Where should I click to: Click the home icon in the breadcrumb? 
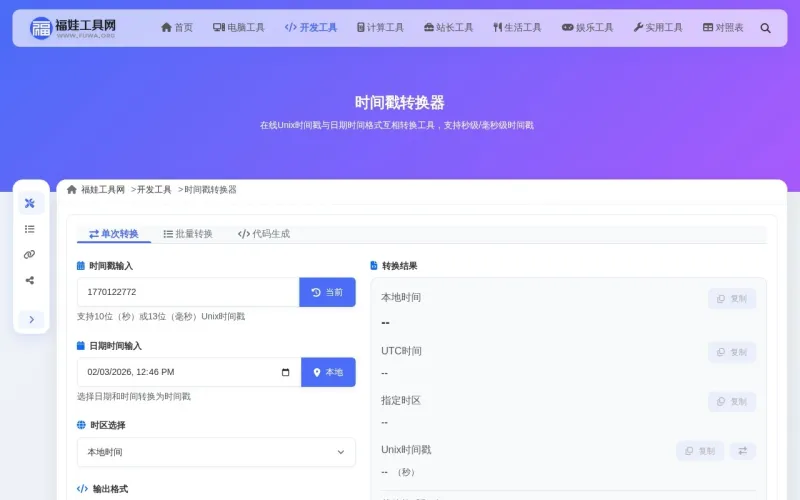pos(71,190)
